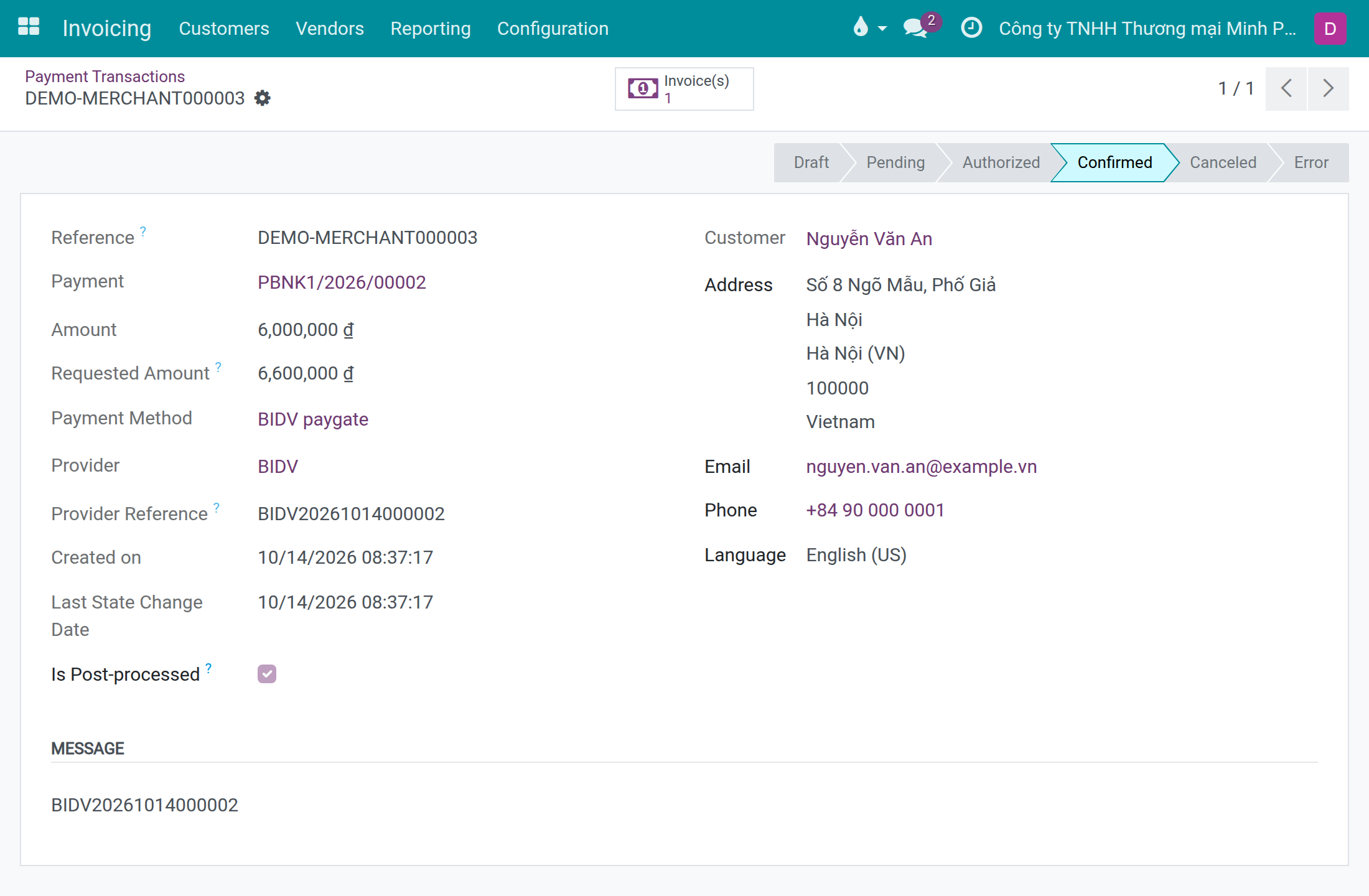Open the clock activities icon
The image size is (1369, 896).
(x=971, y=27)
